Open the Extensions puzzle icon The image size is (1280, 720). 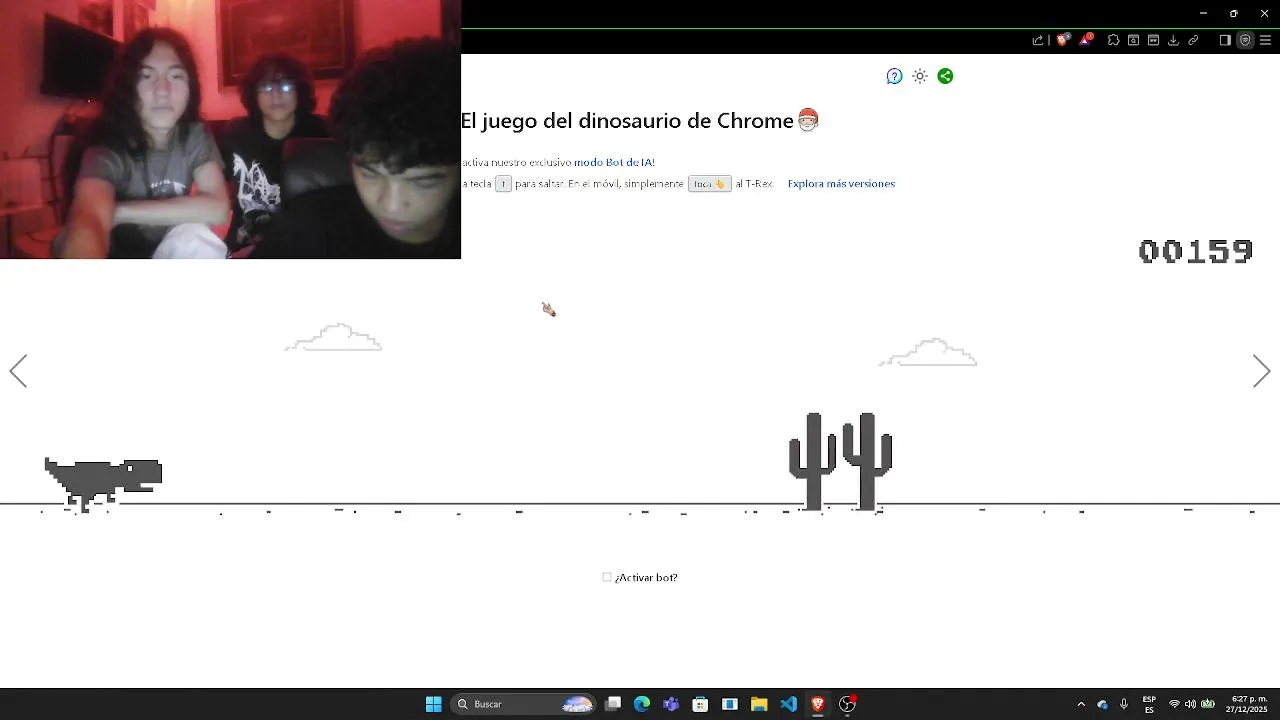[1113, 40]
